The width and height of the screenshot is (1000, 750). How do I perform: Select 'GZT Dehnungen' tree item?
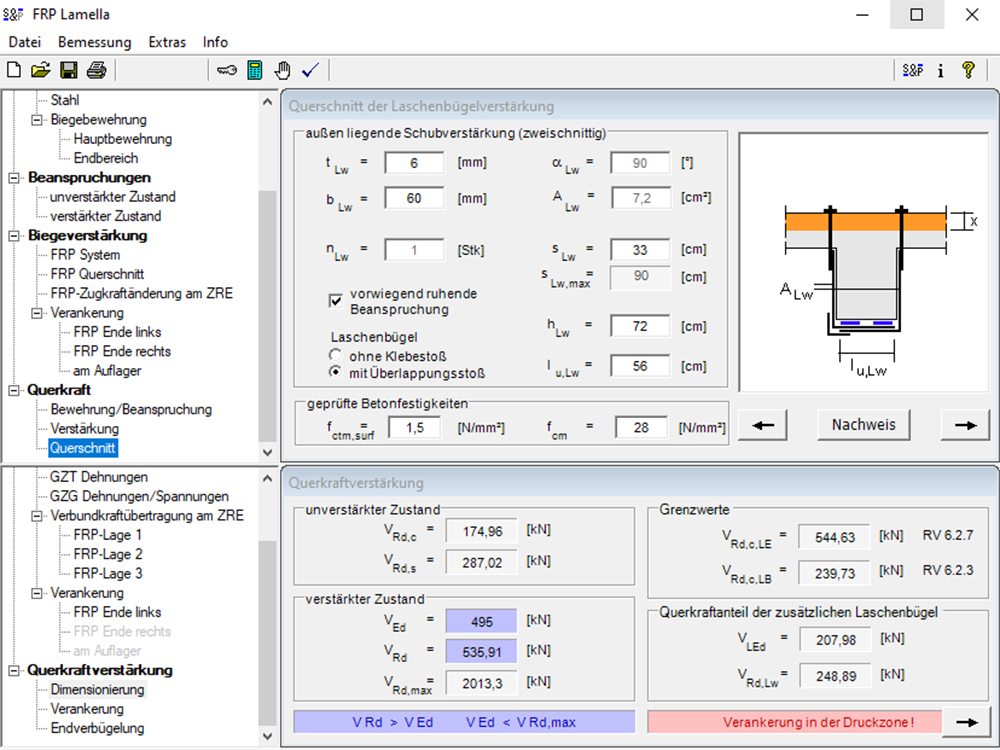[x=99, y=477]
